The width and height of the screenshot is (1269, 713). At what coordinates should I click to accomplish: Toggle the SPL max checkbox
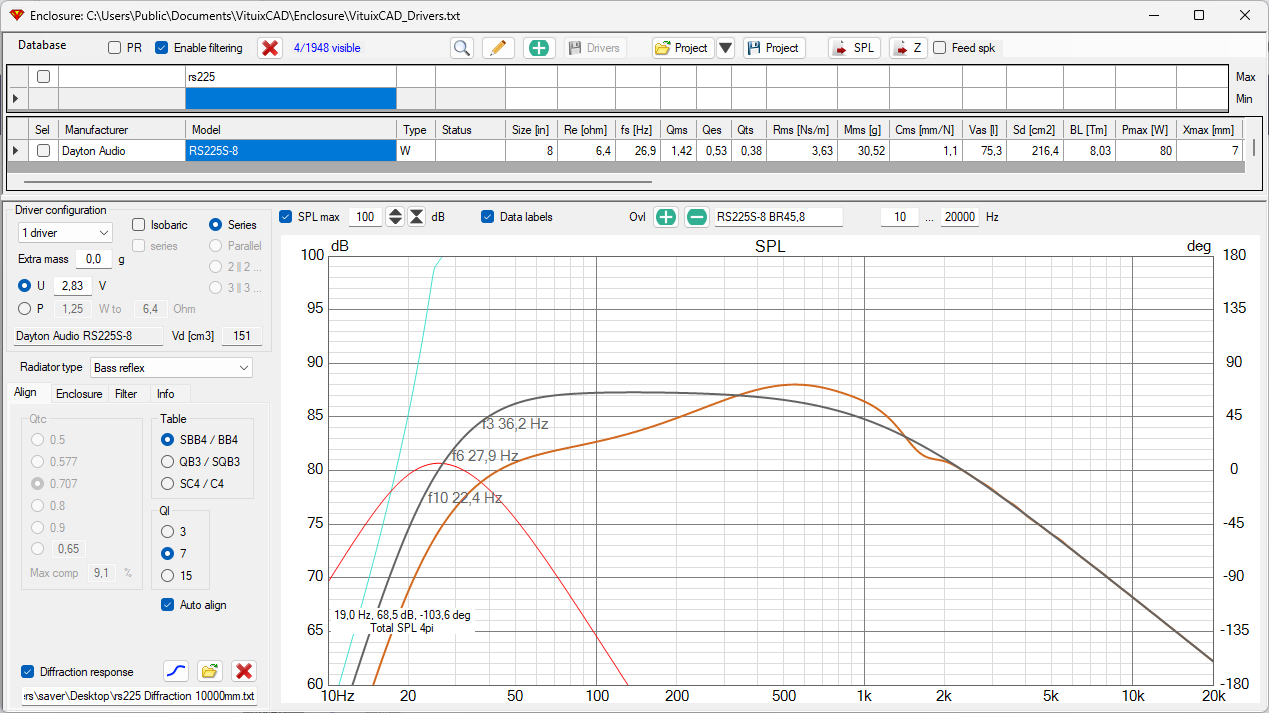[286, 217]
